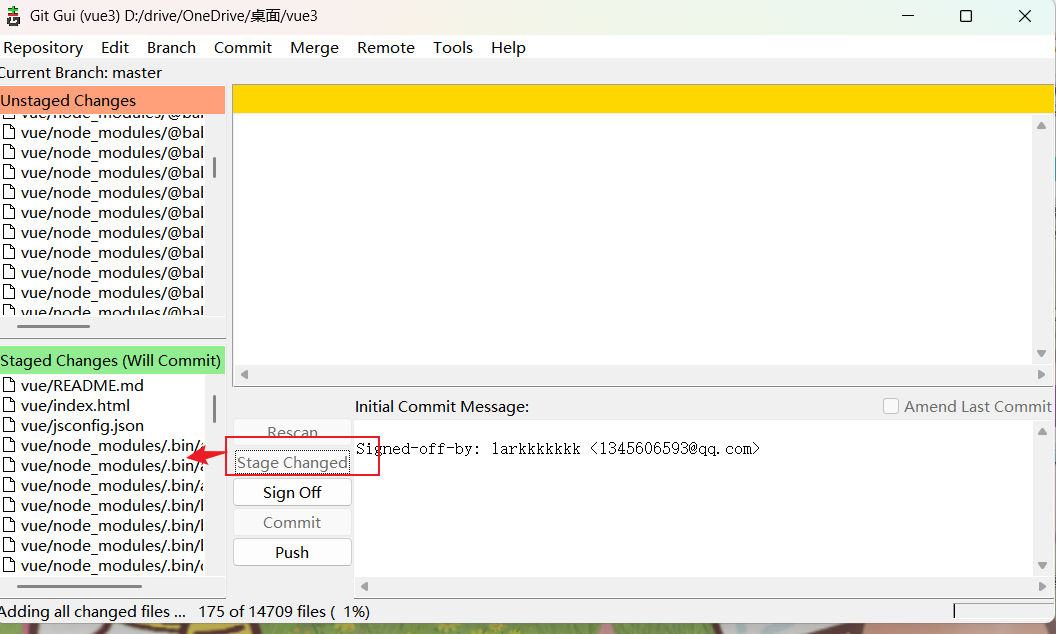The width and height of the screenshot is (1056, 634).
Task: Click in the commit message text area
Action: (694, 499)
